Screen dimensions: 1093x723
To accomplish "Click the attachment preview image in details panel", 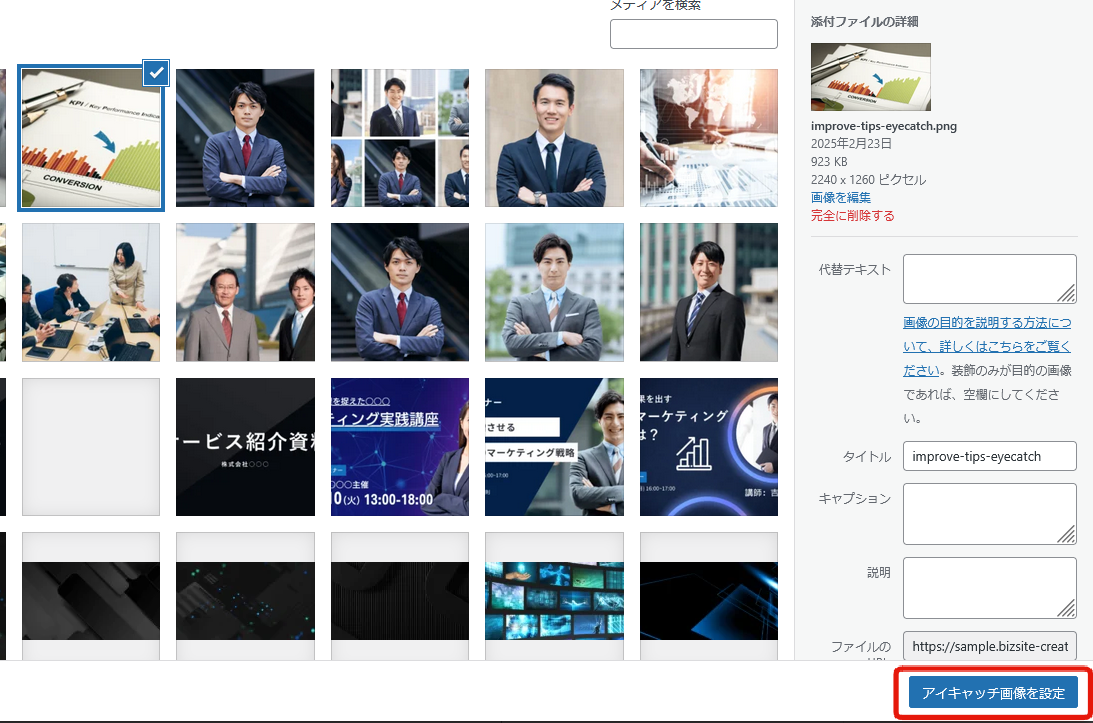I will tap(871, 77).
